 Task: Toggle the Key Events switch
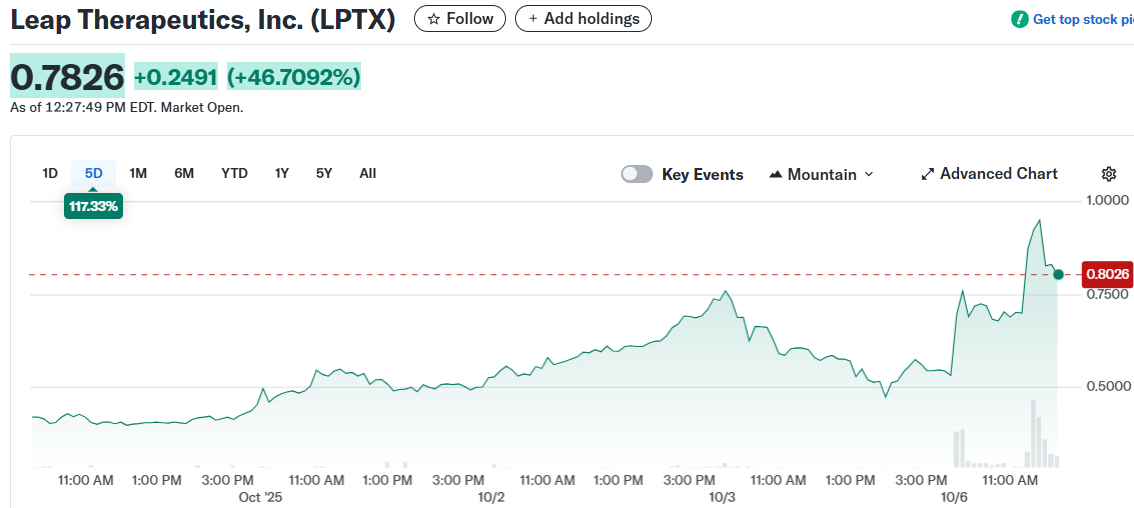click(x=637, y=174)
